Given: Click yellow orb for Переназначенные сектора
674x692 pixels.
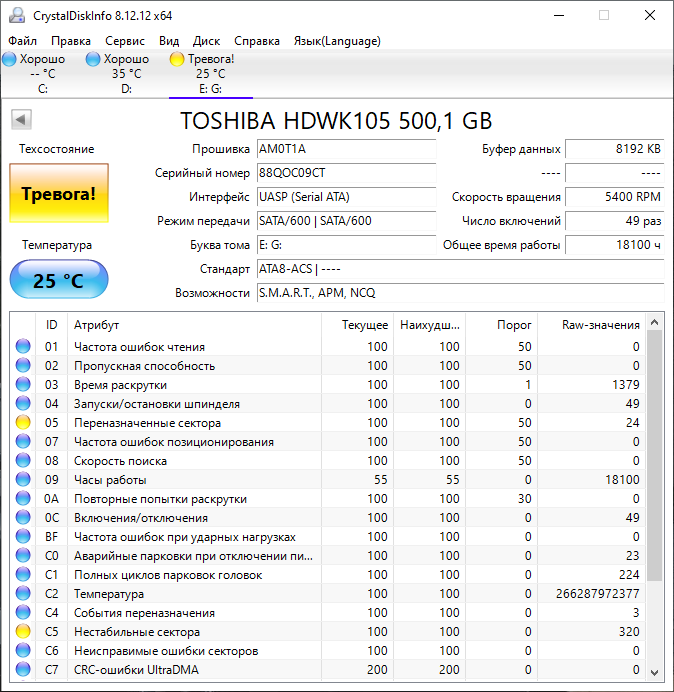Looking at the screenshot, I should pos(23,422).
